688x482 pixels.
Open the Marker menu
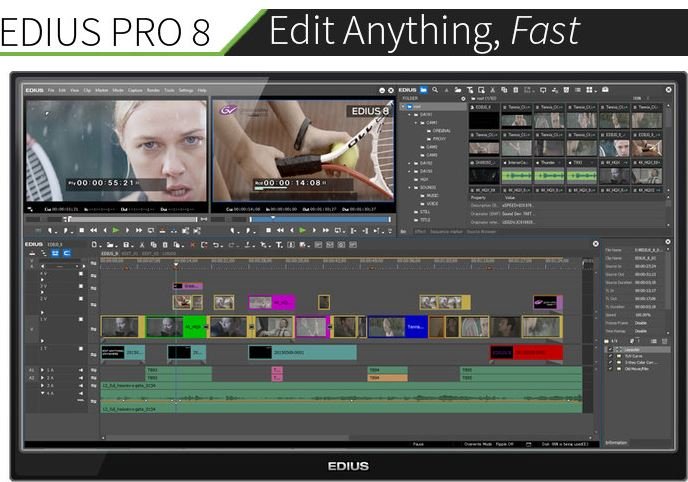pyautogui.click(x=101, y=90)
